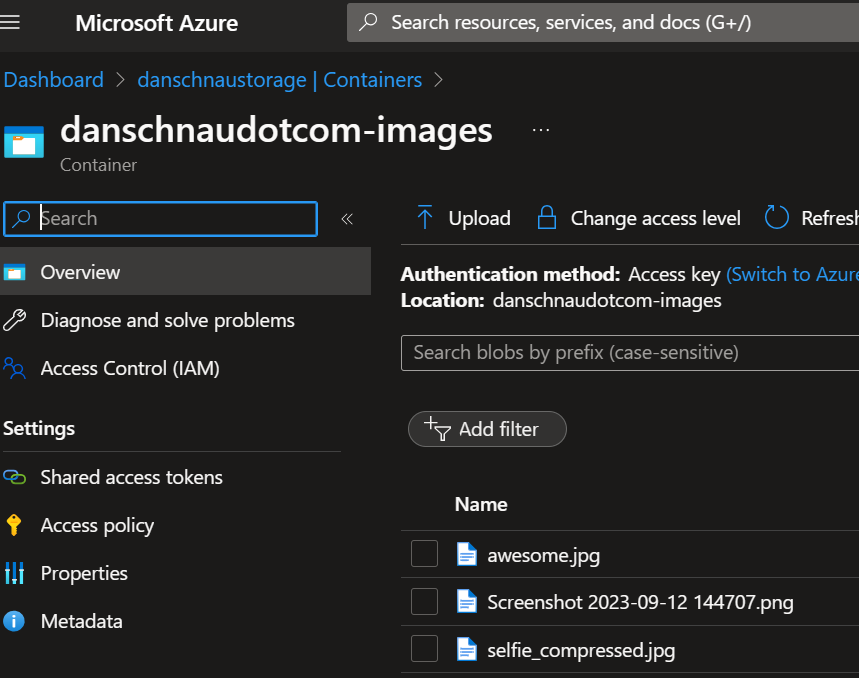The width and height of the screenshot is (859, 678).
Task: Navigate to danschnaustorage | Containers breadcrumb
Action: [x=279, y=80]
